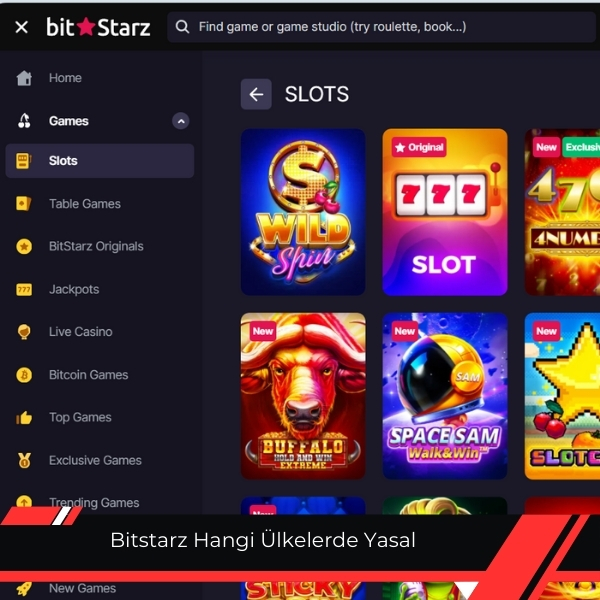Screen dimensions: 600x600
Task: Close the sidebar with the X icon
Action: 21,27
